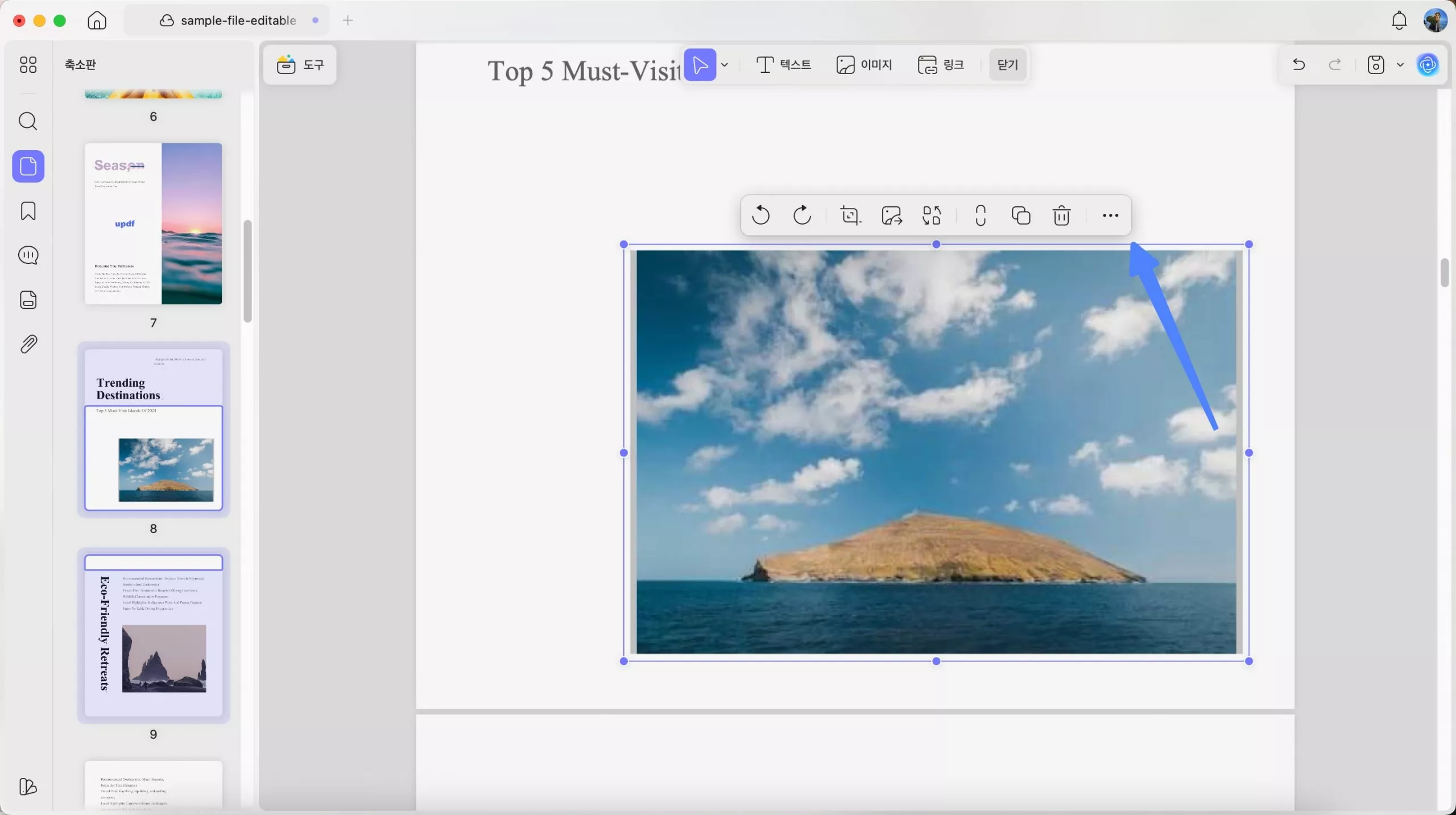The height and width of the screenshot is (815, 1456).
Task: Click page number label 8
Action: pos(153,528)
